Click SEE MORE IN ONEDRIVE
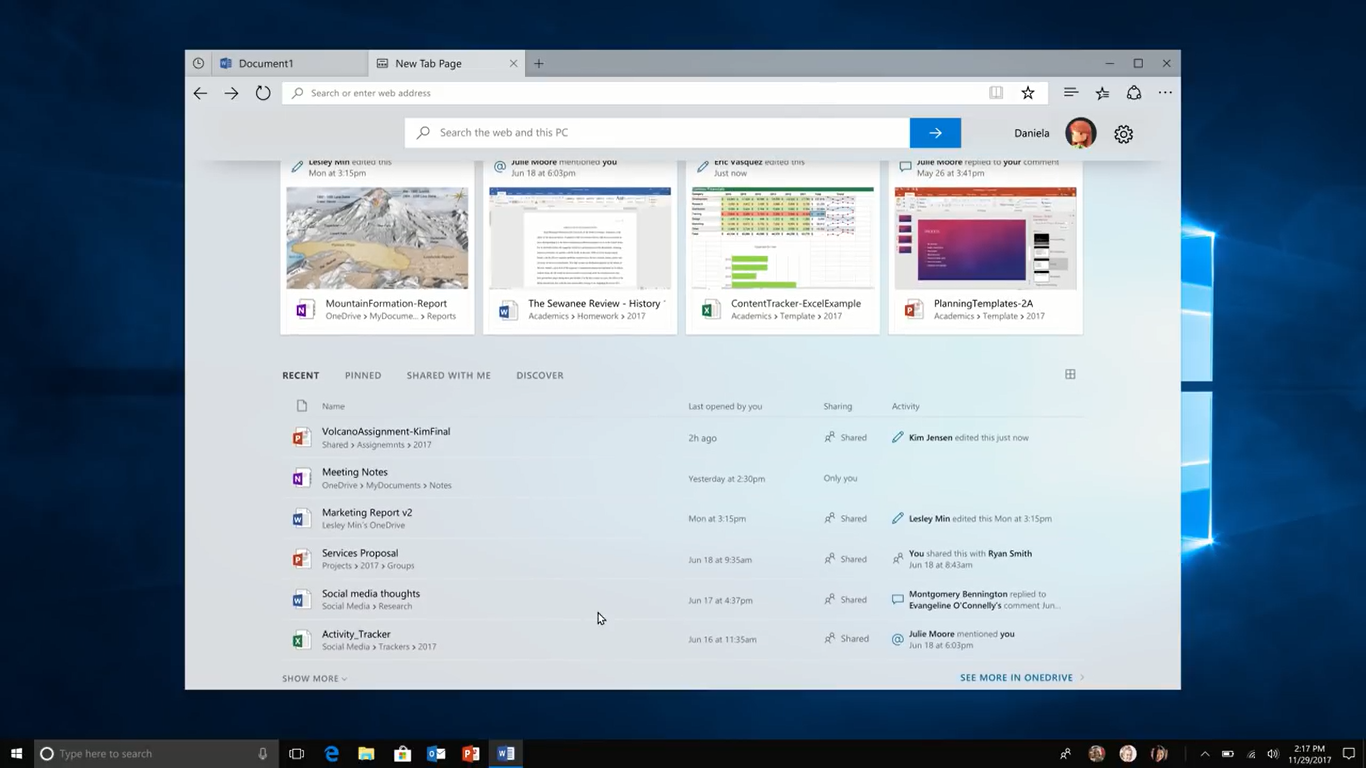The image size is (1366, 768). 1016,677
